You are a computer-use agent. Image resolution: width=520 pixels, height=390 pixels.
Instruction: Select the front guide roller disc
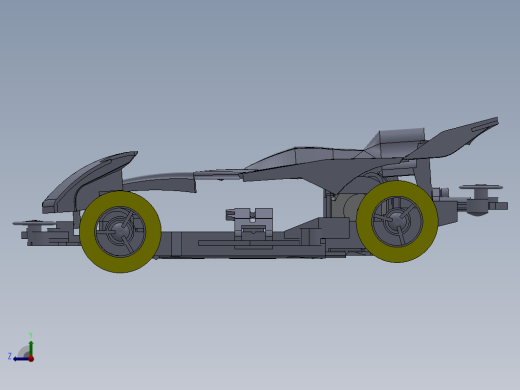pos(33,223)
